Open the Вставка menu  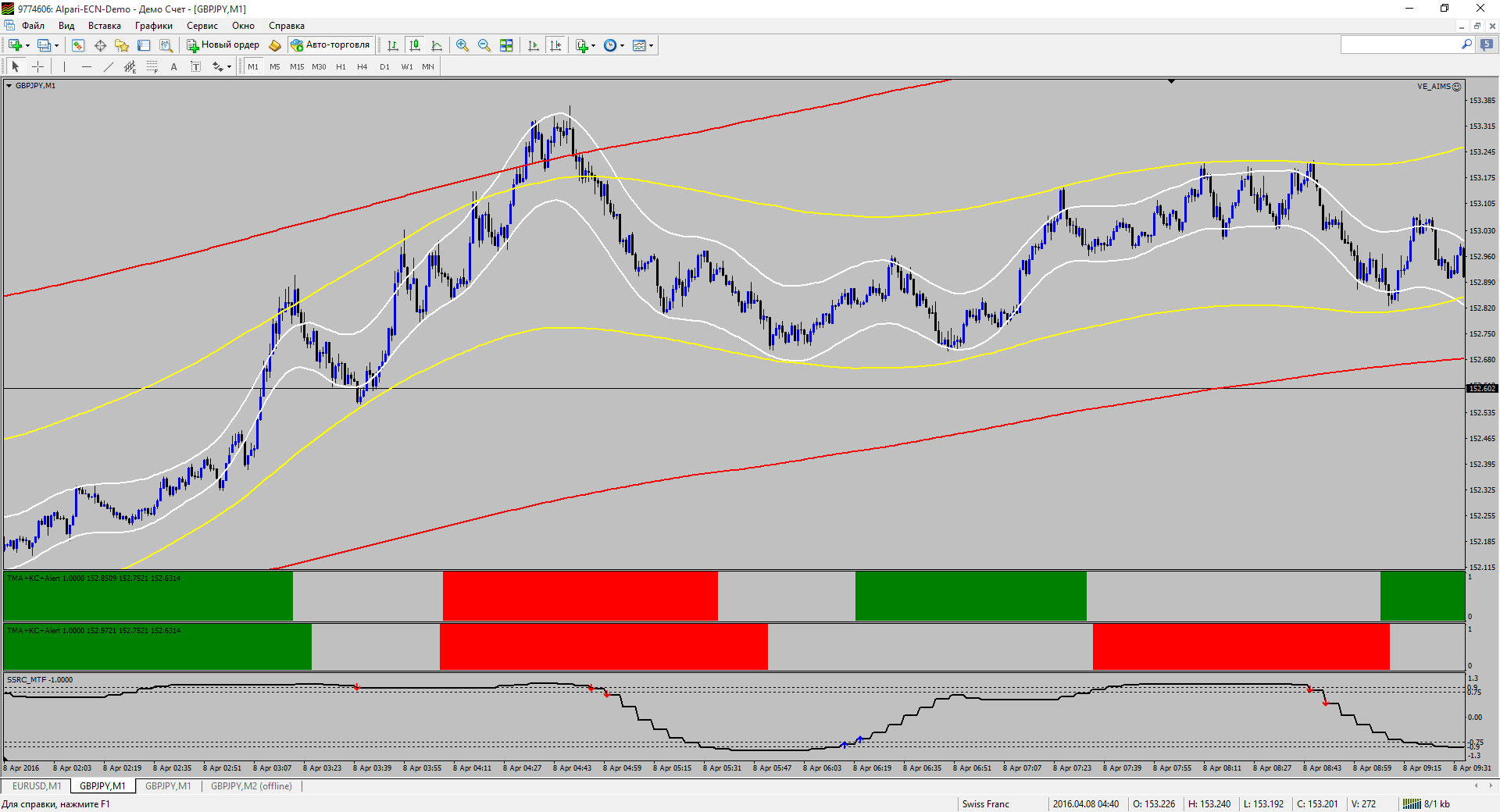tap(105, 26)
